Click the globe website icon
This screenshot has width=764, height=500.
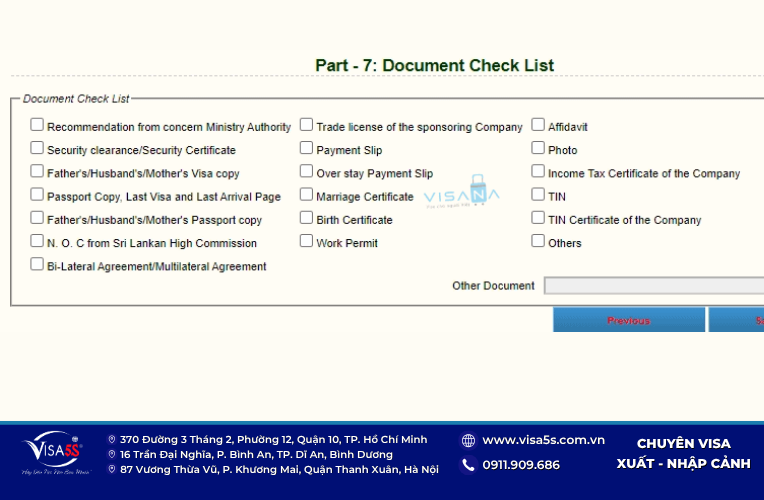coord(468,441)
